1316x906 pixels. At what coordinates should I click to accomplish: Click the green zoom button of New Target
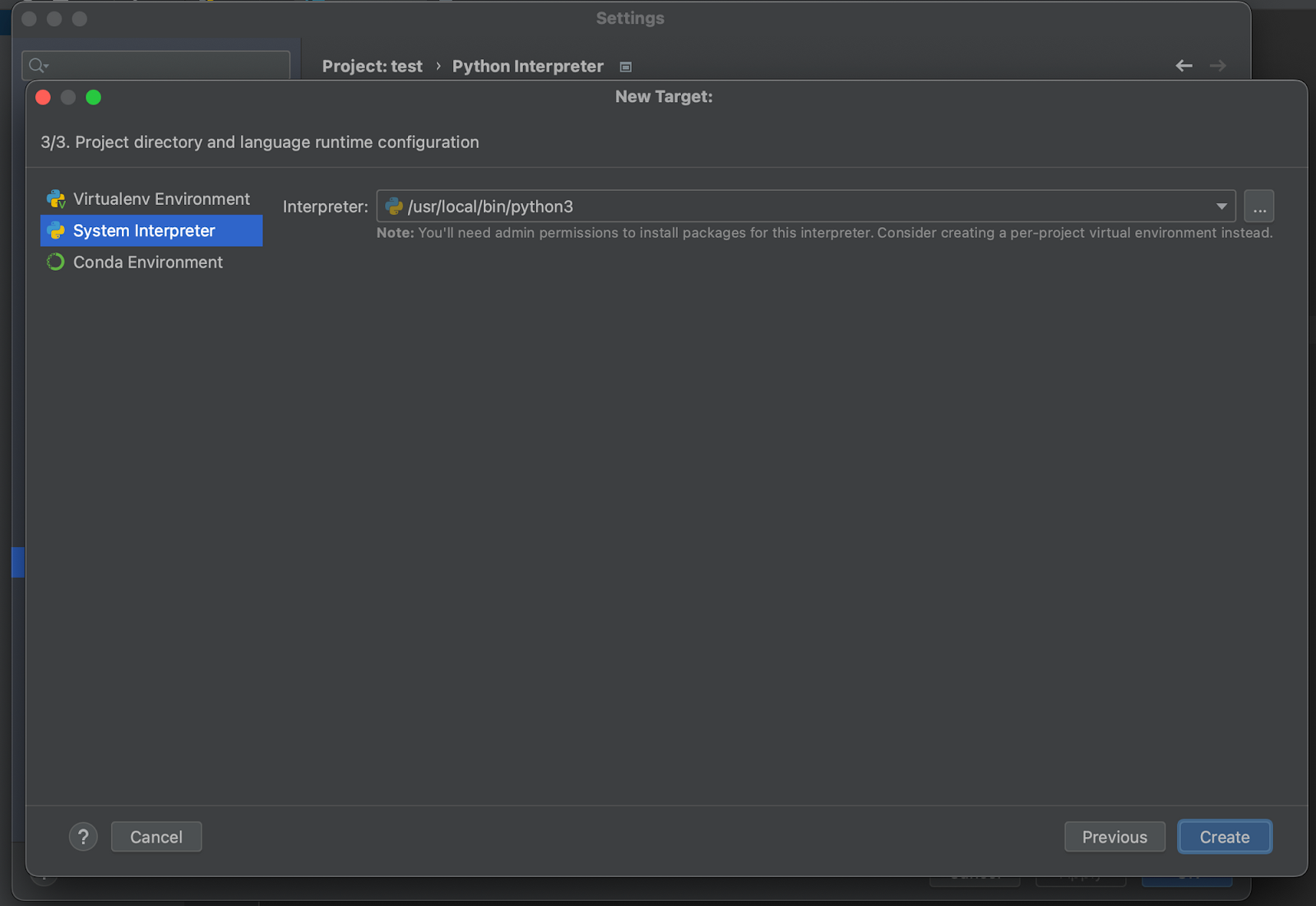tap(94, 98)
